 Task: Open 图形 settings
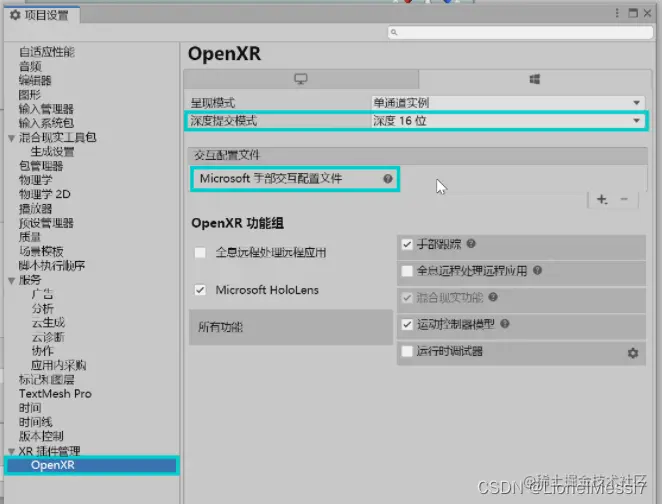(30, 95)
